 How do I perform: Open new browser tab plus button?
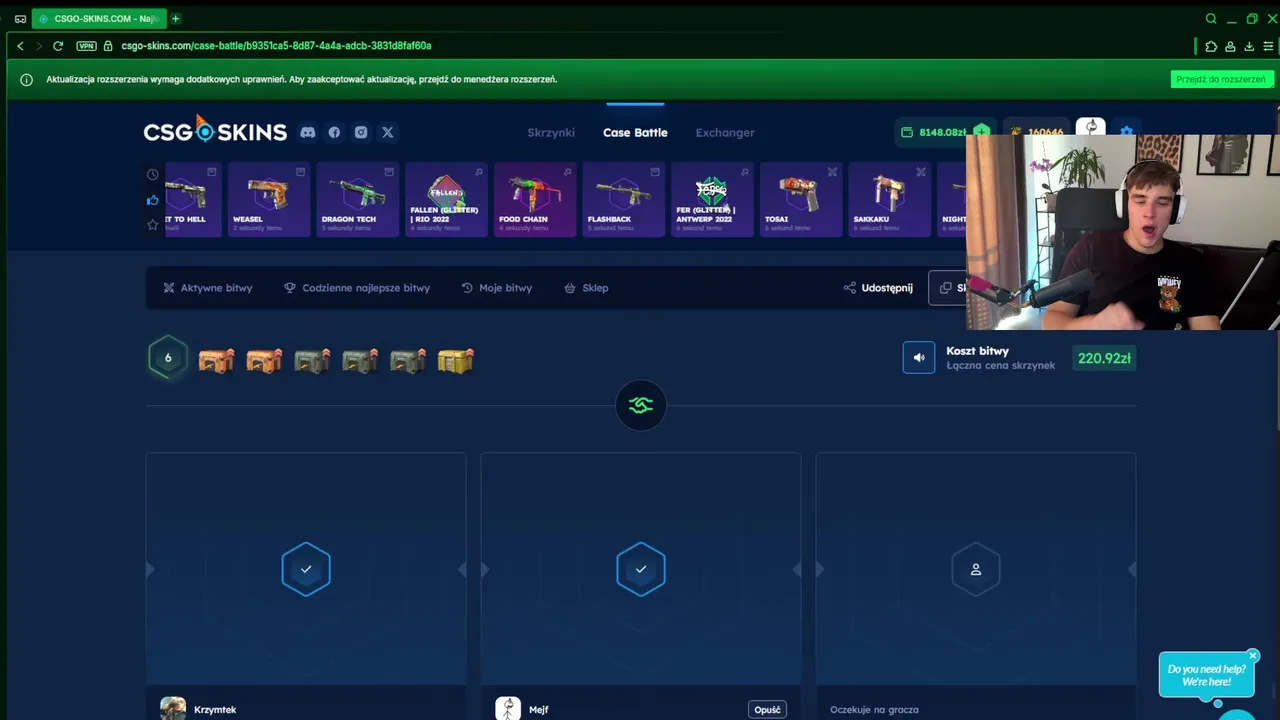[x=175, y=18]
